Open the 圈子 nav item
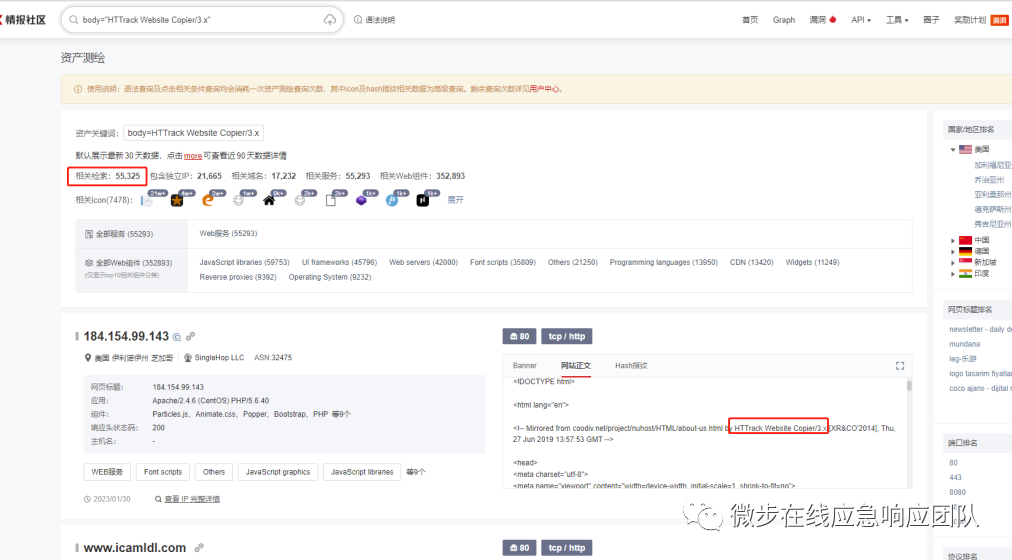1012x560 pixels. [931, 20]
